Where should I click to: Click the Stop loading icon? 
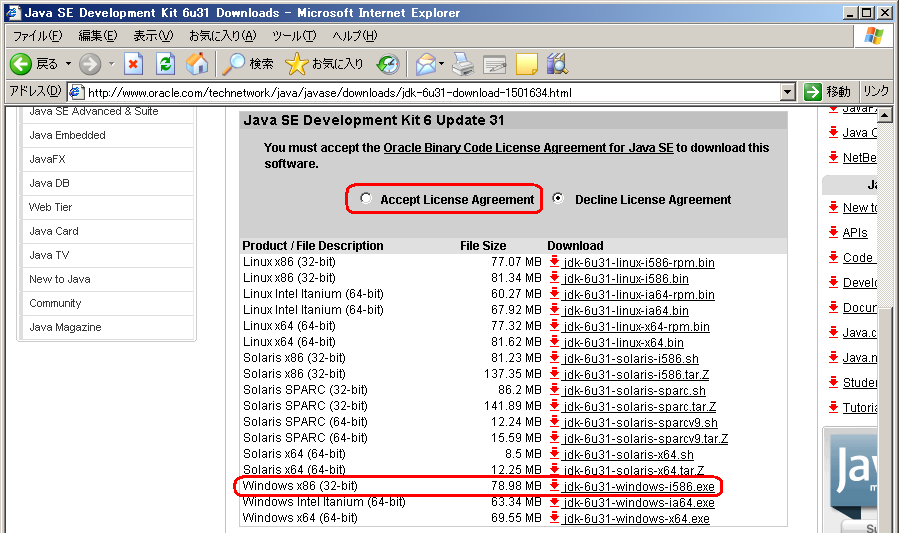point(133,64)
